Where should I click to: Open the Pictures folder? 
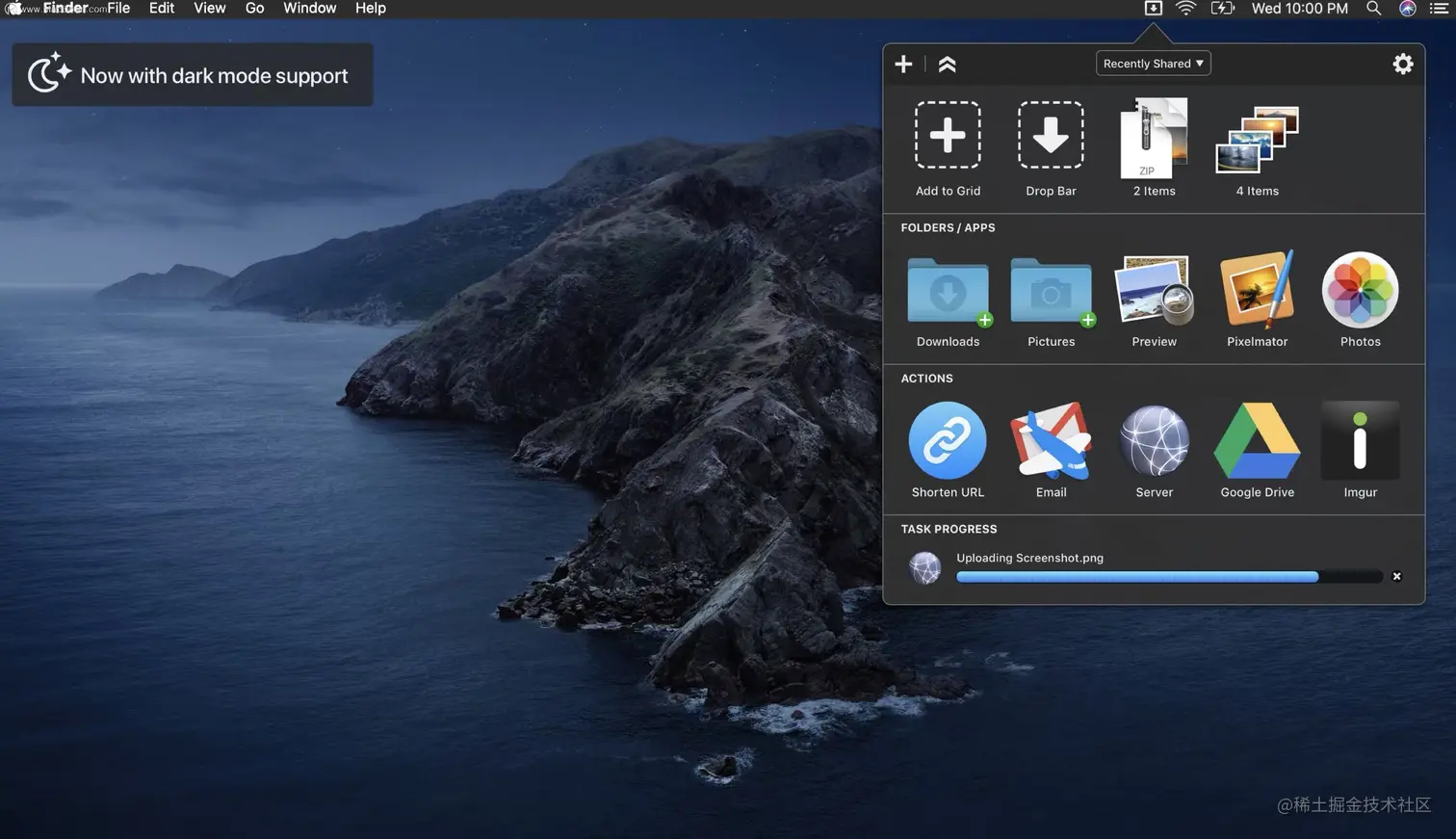click(x=1051, y=291)
